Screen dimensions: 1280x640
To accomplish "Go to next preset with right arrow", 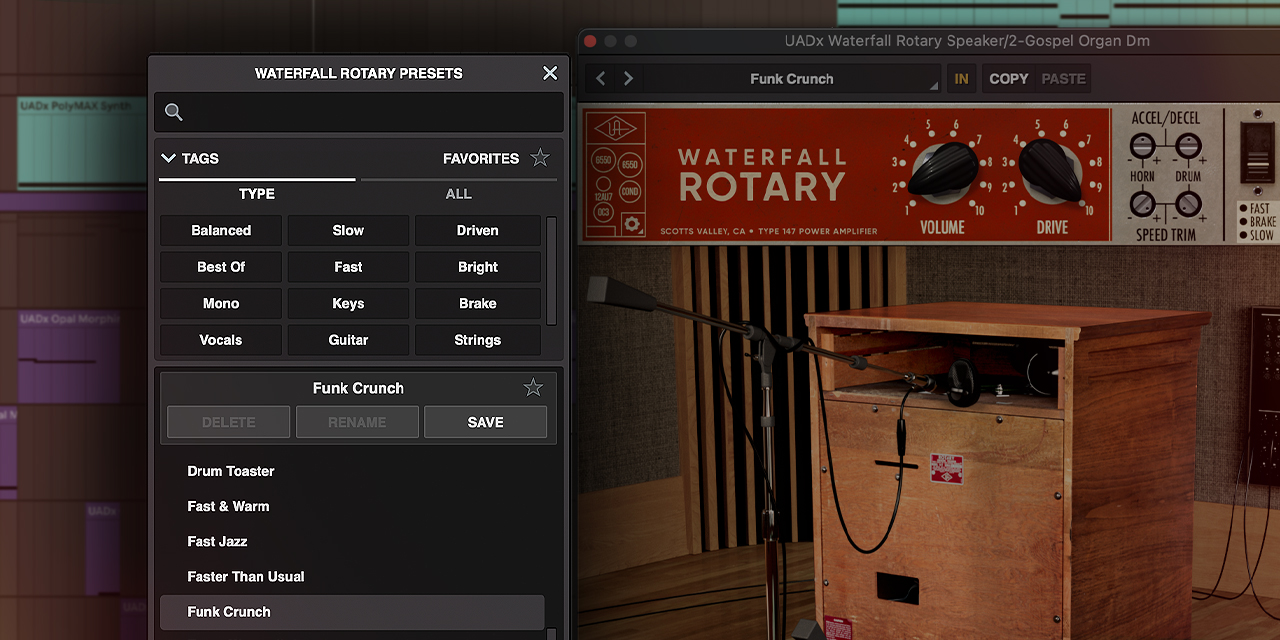I will [628, 79].
